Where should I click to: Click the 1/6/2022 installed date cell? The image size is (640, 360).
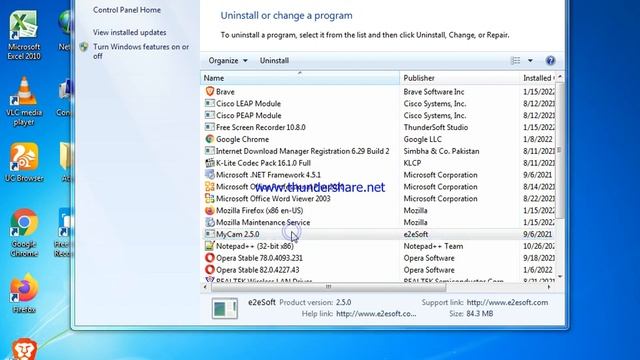[x=538, y=270]
